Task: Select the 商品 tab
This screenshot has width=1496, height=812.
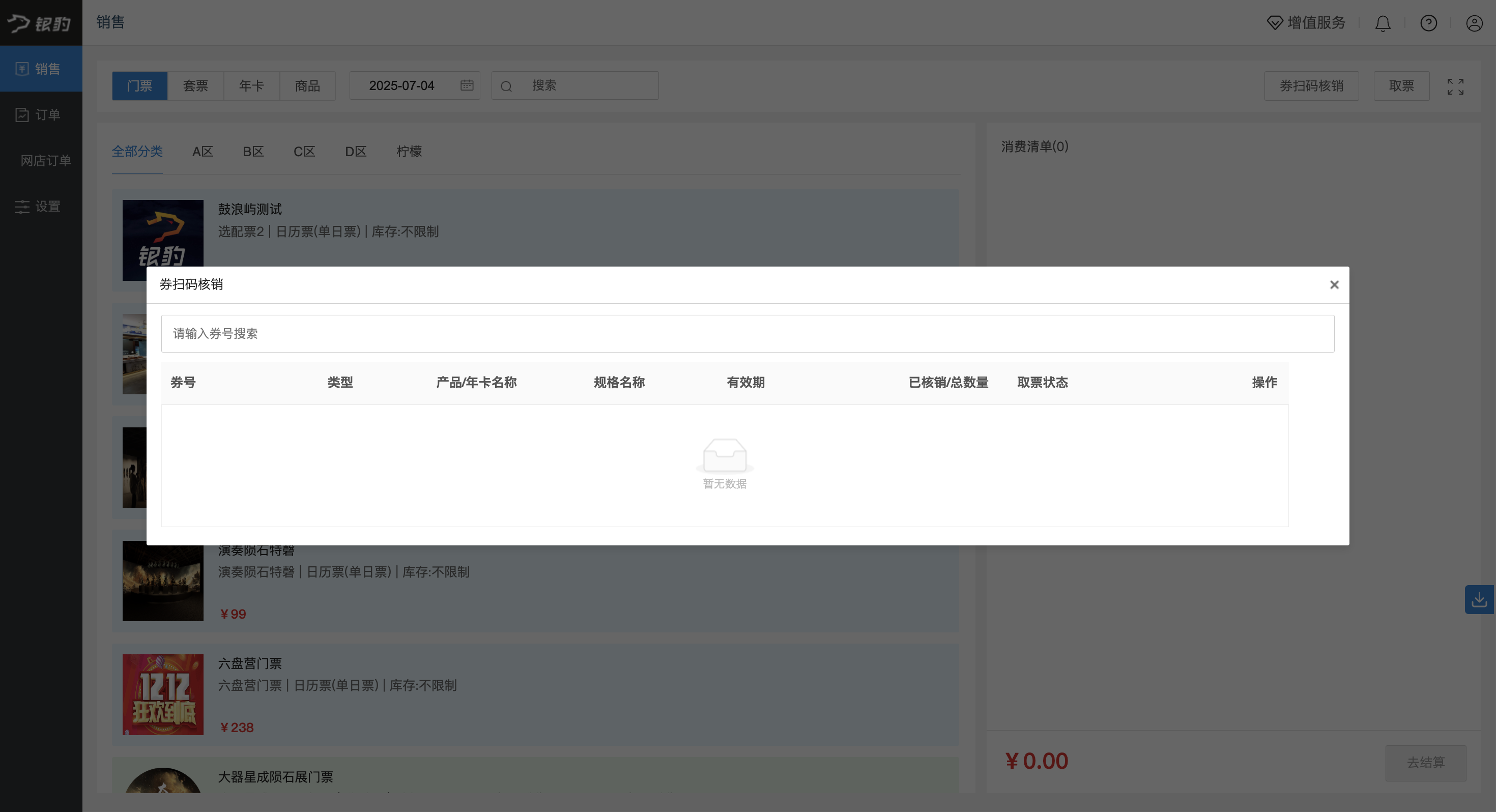Action: click(307, 85)
